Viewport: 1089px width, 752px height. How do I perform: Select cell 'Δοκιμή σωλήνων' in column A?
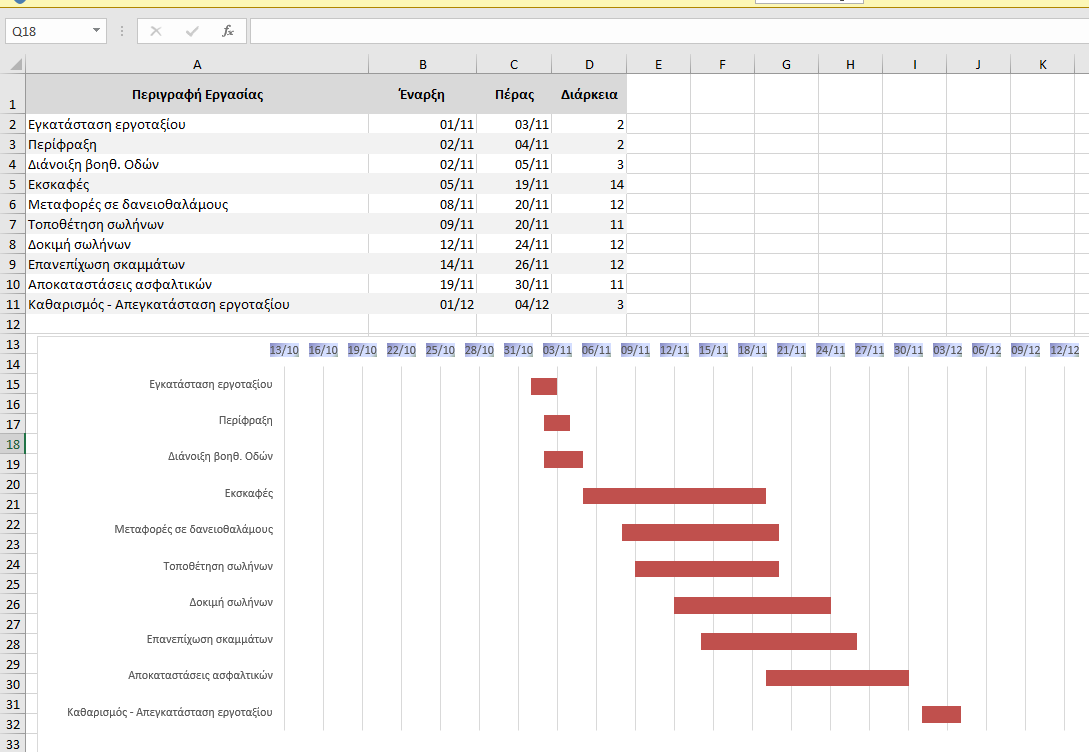click(x=197, y=244)
